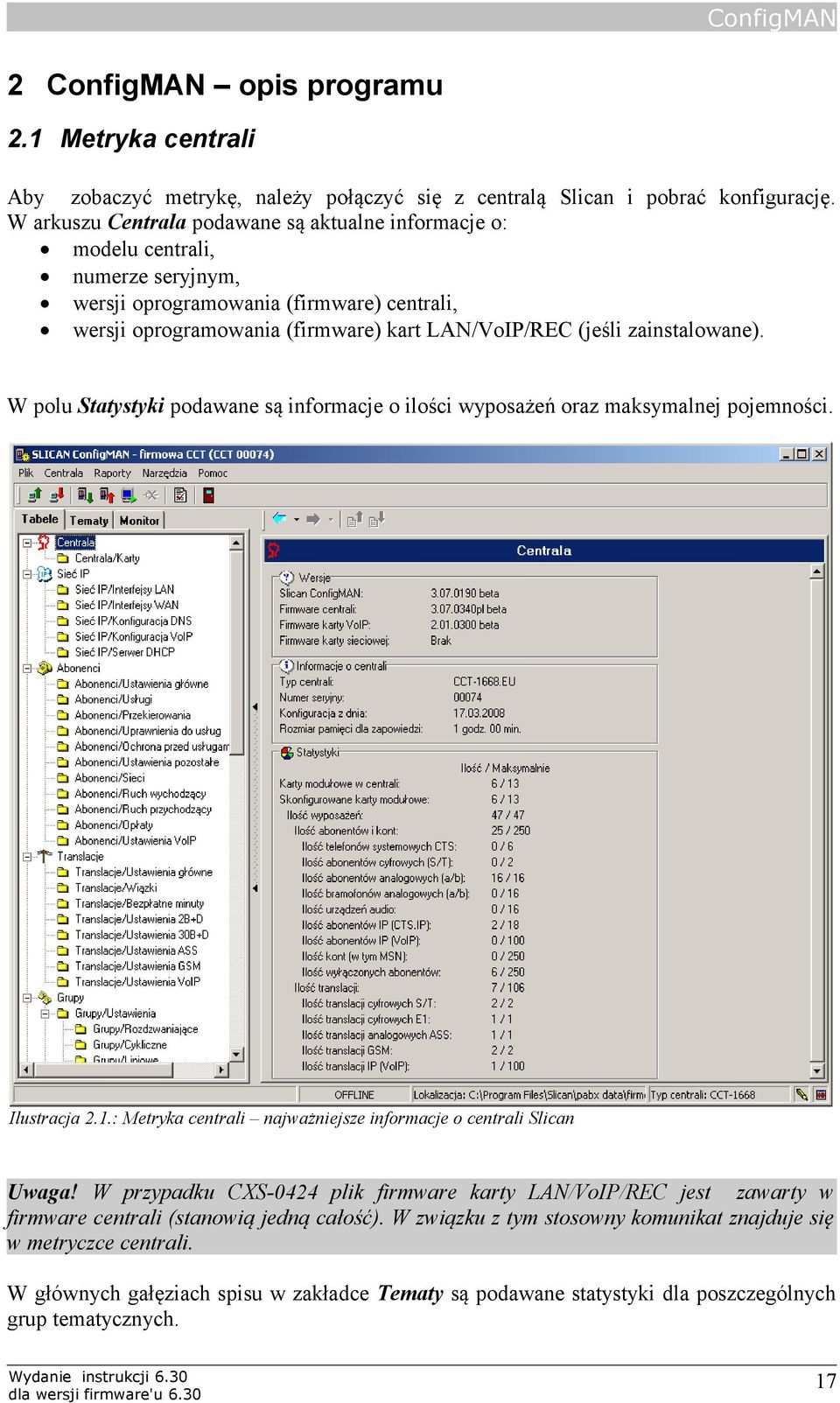Click scroll-up arrow of Centrala panel scrollbar
The height and width of the screenshot is (1403, 840).
tap(817, 572)
